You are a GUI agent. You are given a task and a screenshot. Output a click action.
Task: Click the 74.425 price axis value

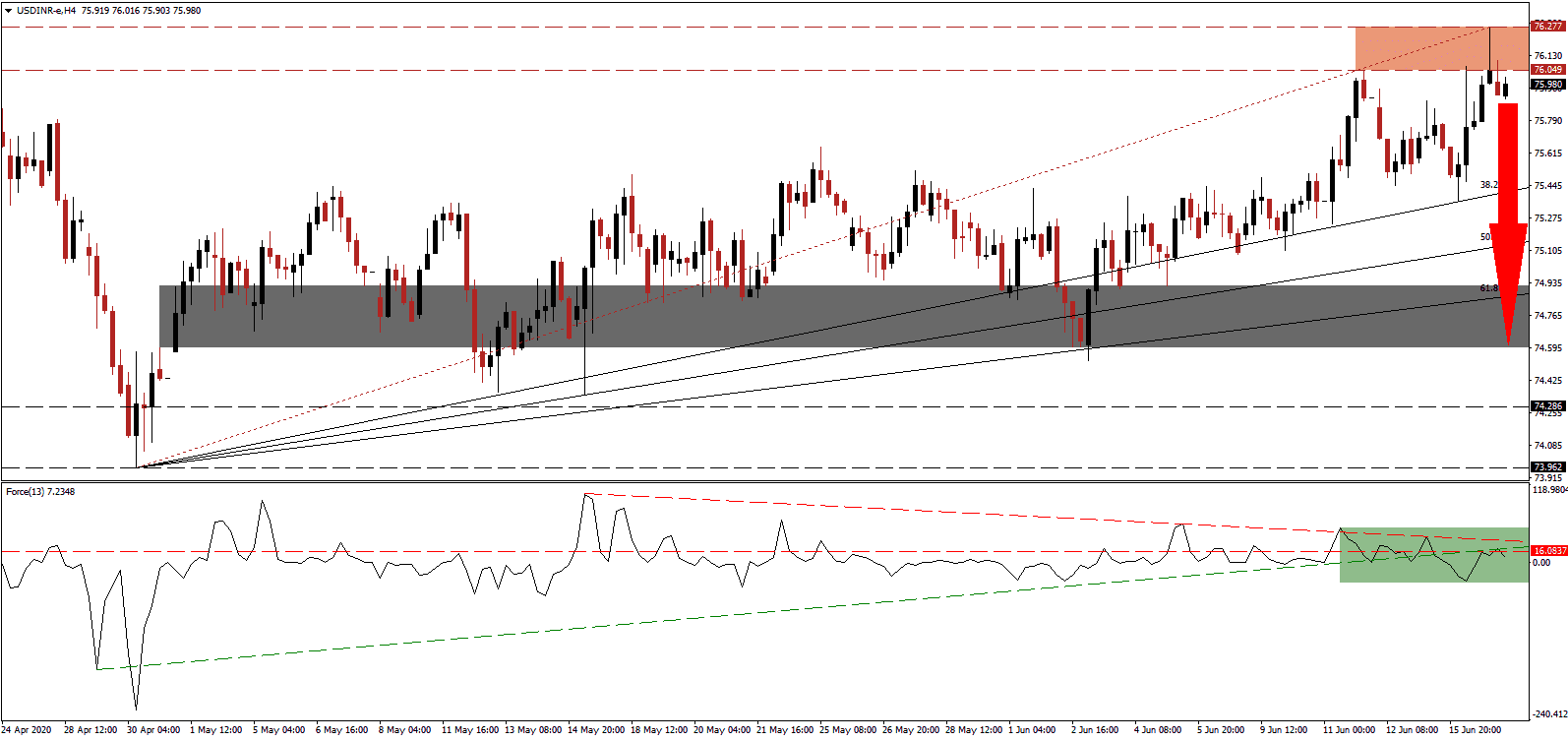1548,381
